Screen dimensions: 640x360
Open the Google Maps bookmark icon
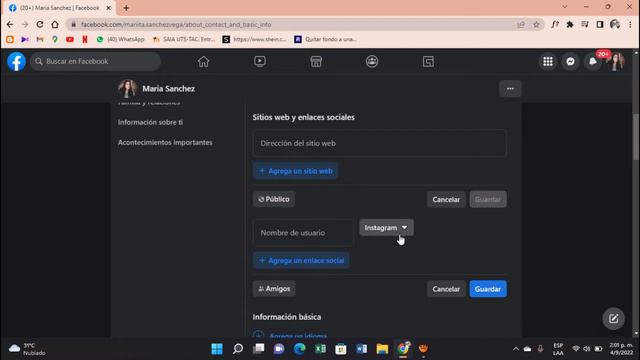click(55, 39)
